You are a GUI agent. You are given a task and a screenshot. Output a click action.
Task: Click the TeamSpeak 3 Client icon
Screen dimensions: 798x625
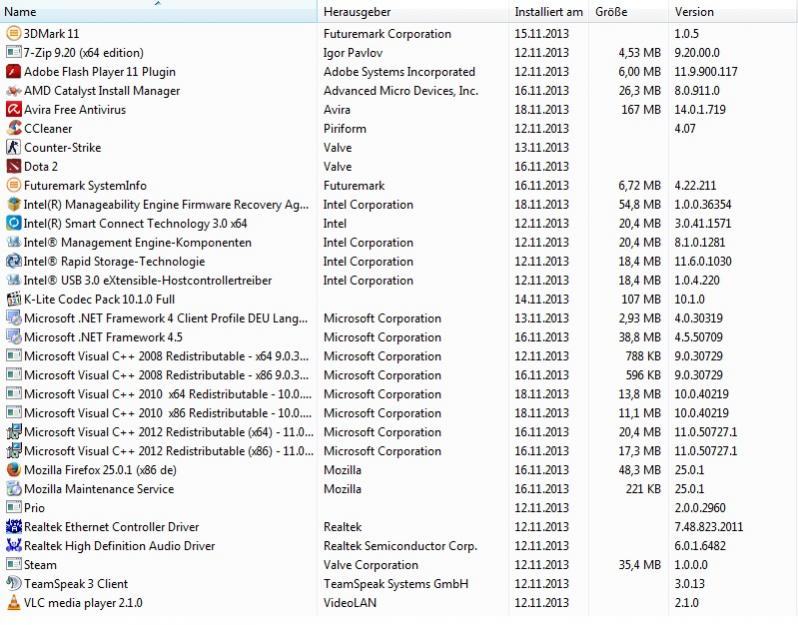[x=14, y=583]
